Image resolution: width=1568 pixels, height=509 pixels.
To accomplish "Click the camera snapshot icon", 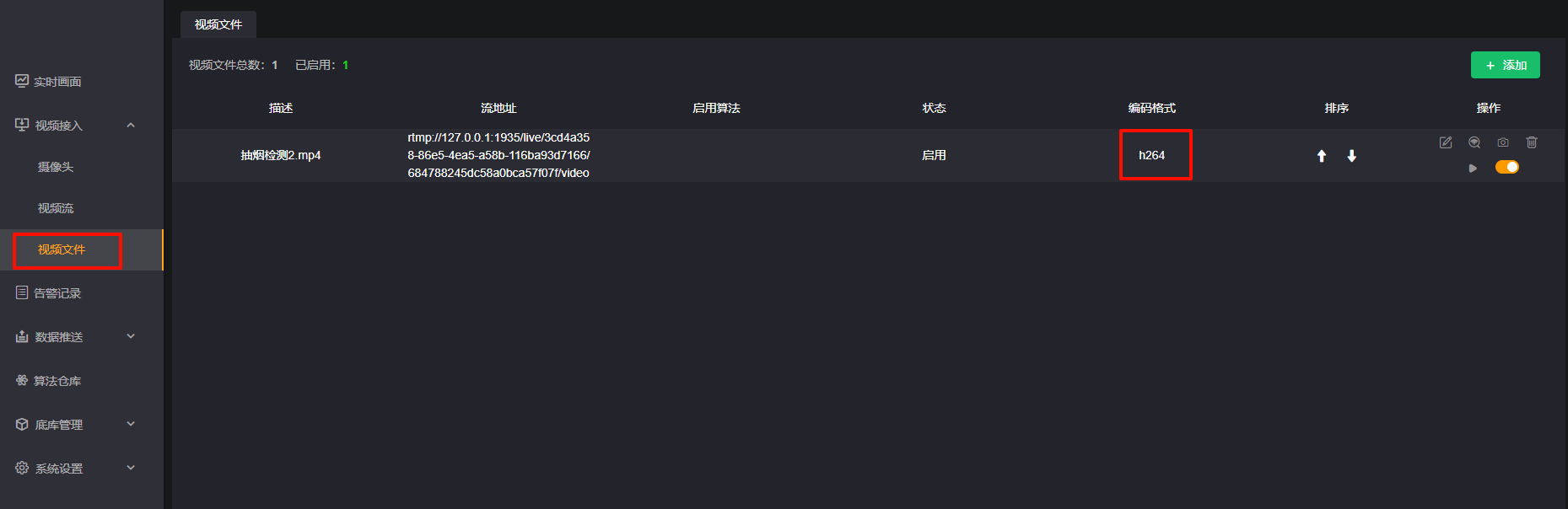I will (x=1503, y=142).
